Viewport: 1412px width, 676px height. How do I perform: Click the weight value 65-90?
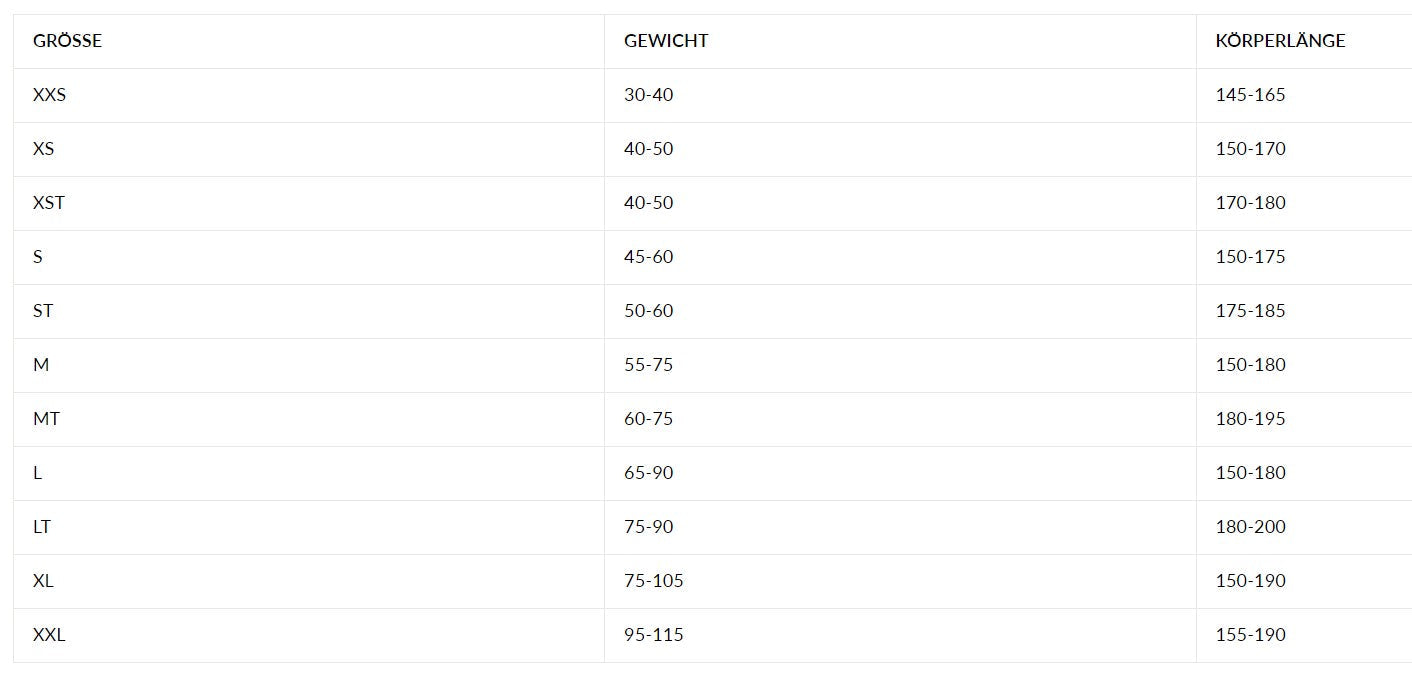[649, 473]
